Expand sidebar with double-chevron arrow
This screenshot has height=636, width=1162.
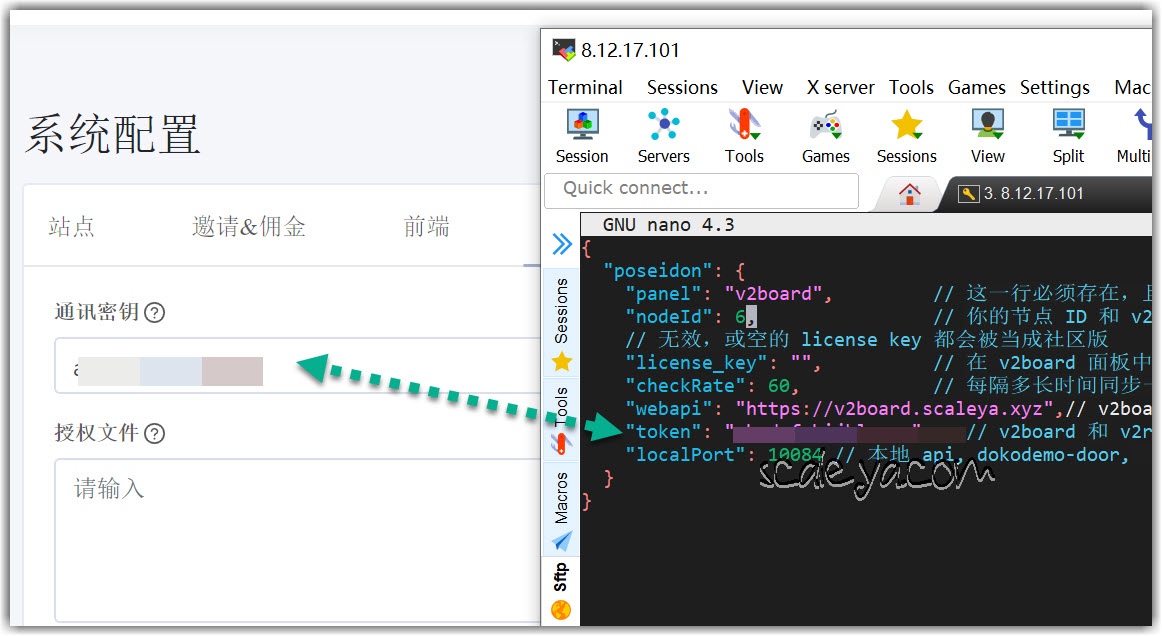point(562,244)
